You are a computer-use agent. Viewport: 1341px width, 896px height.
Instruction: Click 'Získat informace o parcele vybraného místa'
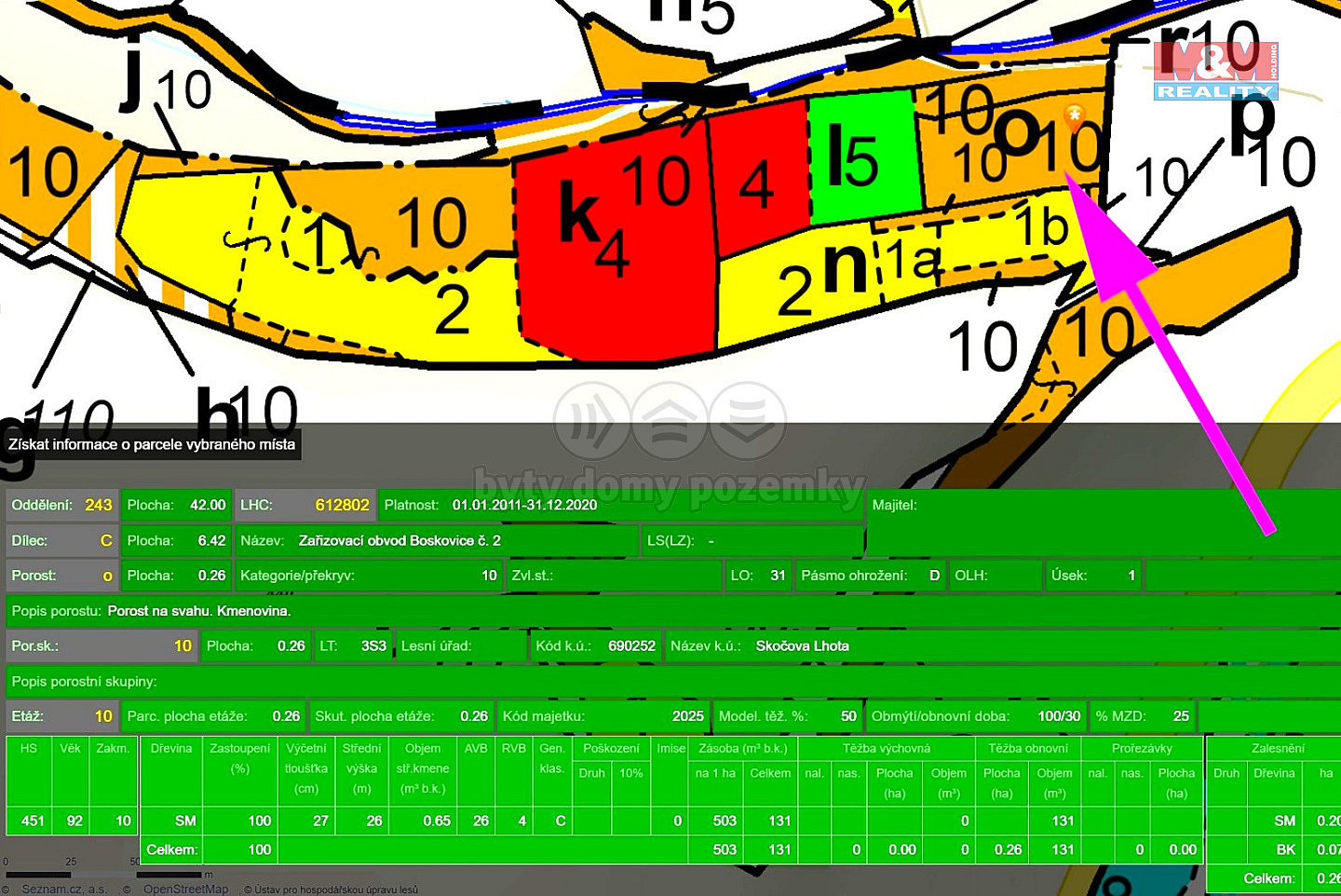click(x=152, y=444)
